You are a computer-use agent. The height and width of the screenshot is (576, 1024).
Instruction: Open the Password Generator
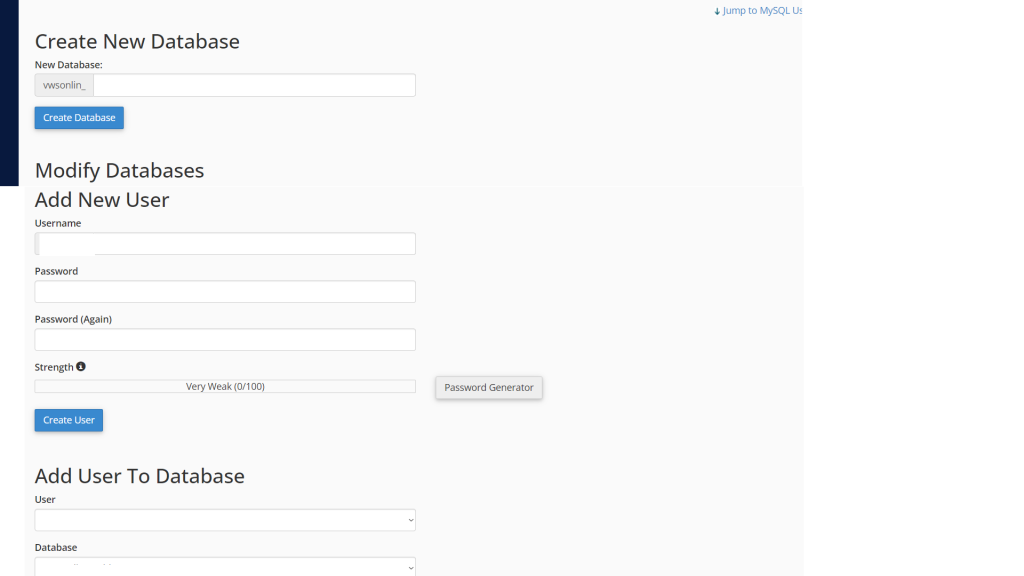[x=489, y=387]
